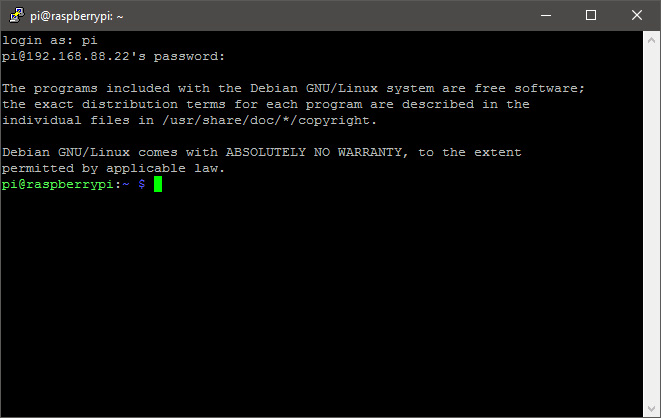Viewport: 661px width, 418px height.
Task: Click the green pi@raspberrypi prompt text
Action: [x=60, y=185]
